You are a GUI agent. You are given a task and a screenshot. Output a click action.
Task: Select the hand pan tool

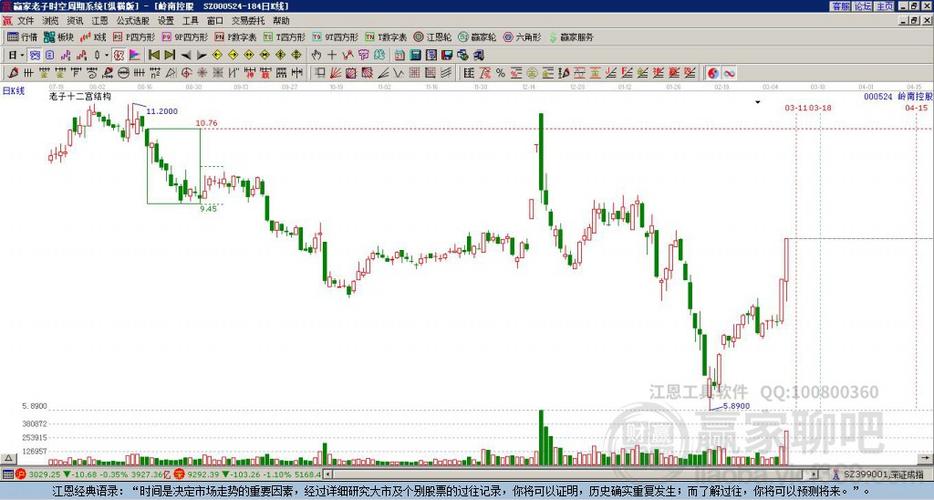click(316, 55)
